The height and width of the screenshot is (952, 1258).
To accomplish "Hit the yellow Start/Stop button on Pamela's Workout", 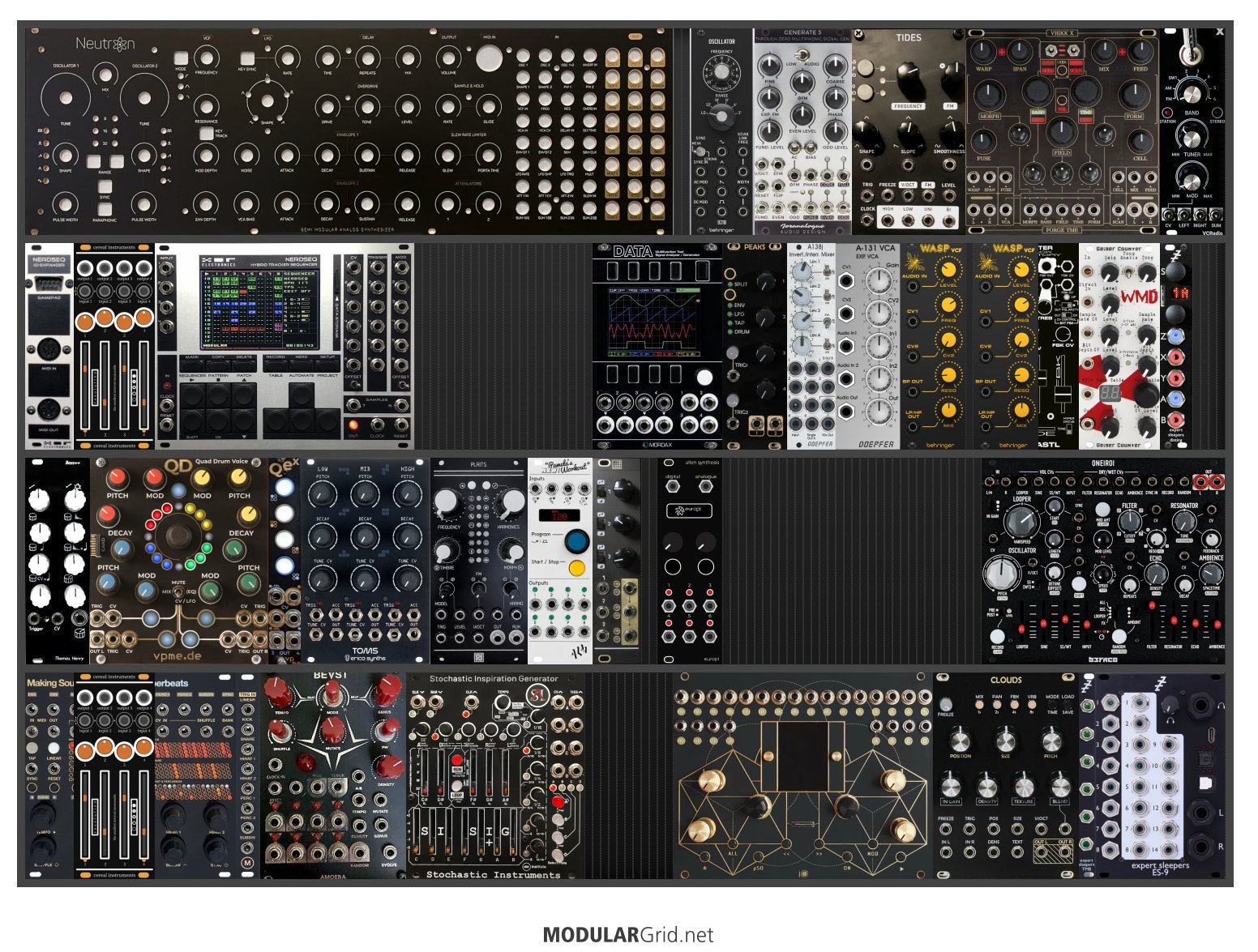I will click(x=577, y=568).
